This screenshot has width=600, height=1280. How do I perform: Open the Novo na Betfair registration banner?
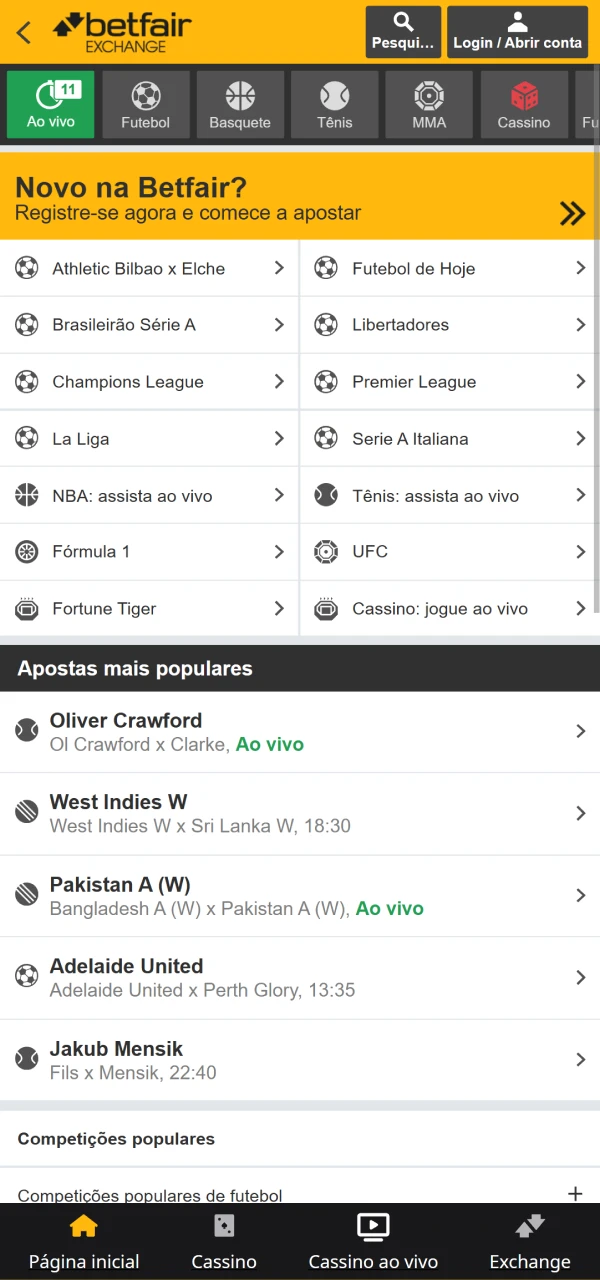coord(300,197)
